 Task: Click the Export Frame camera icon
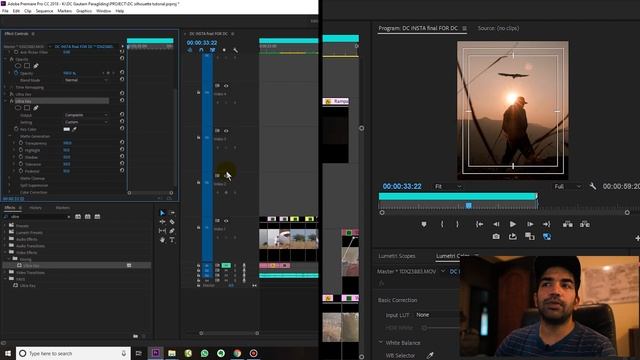(x=496, y=236)
